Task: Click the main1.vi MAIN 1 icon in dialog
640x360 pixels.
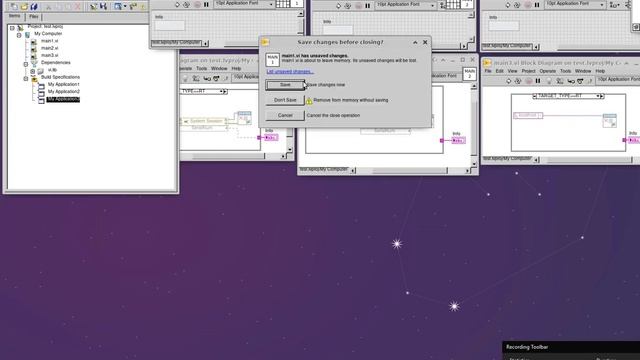Action: (272, 60)
